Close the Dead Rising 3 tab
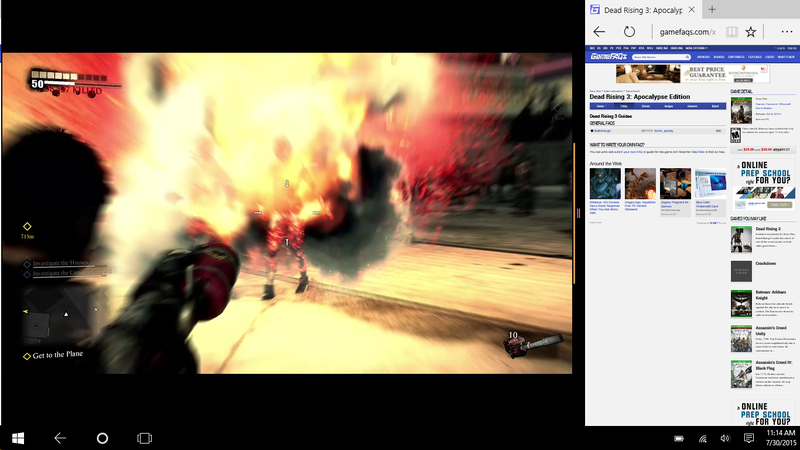The height and width of the screenshot is (450, 800). coord(691,9)
